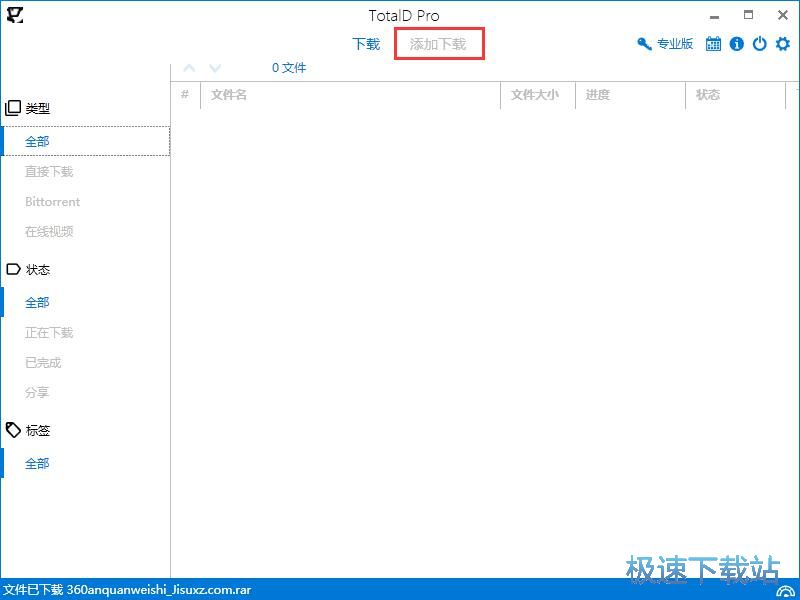This screenshot has width=800, height=600.
Task: Click the key icon for professional version
Action: coord(644,44)
